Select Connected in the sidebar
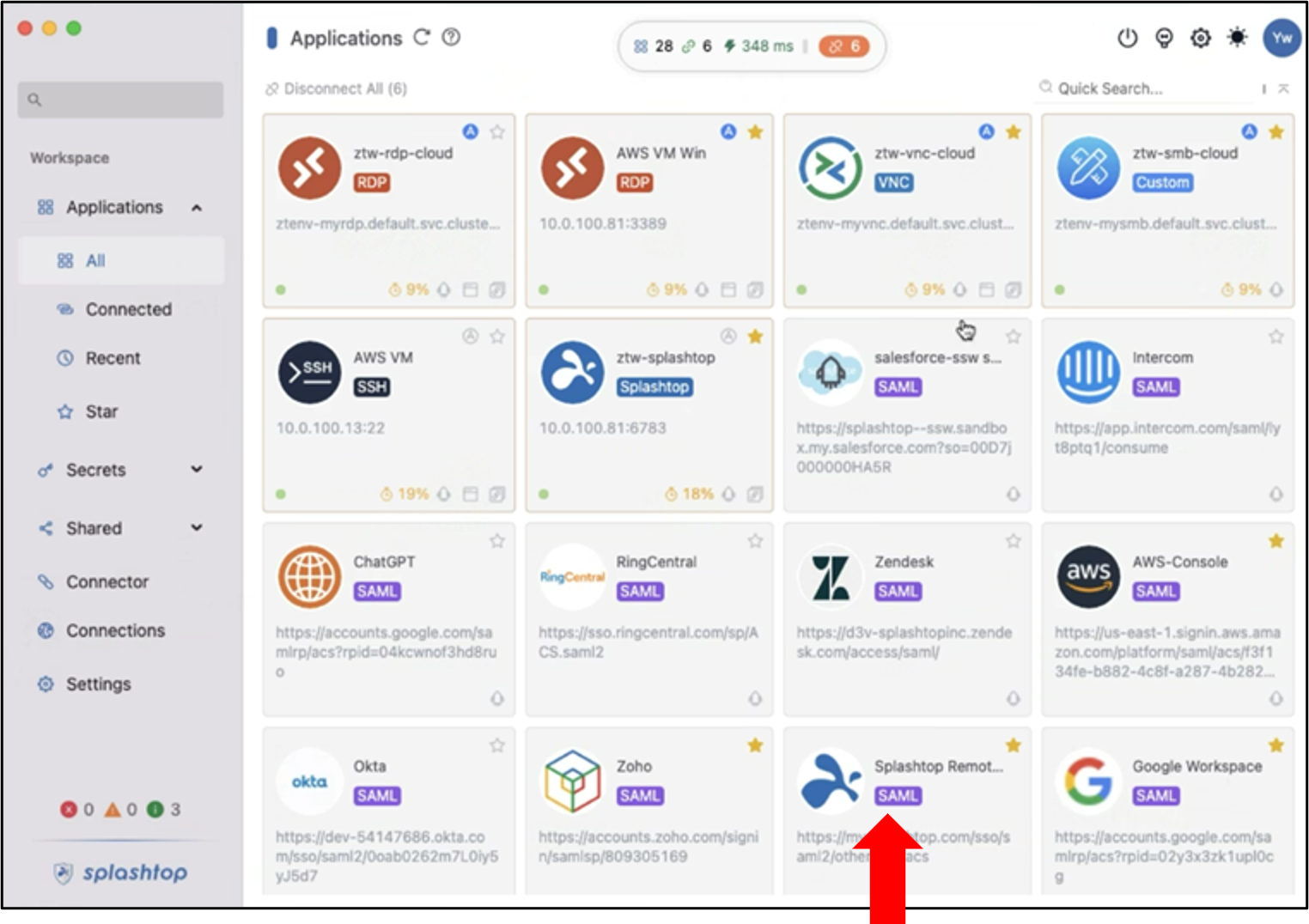 128,309
